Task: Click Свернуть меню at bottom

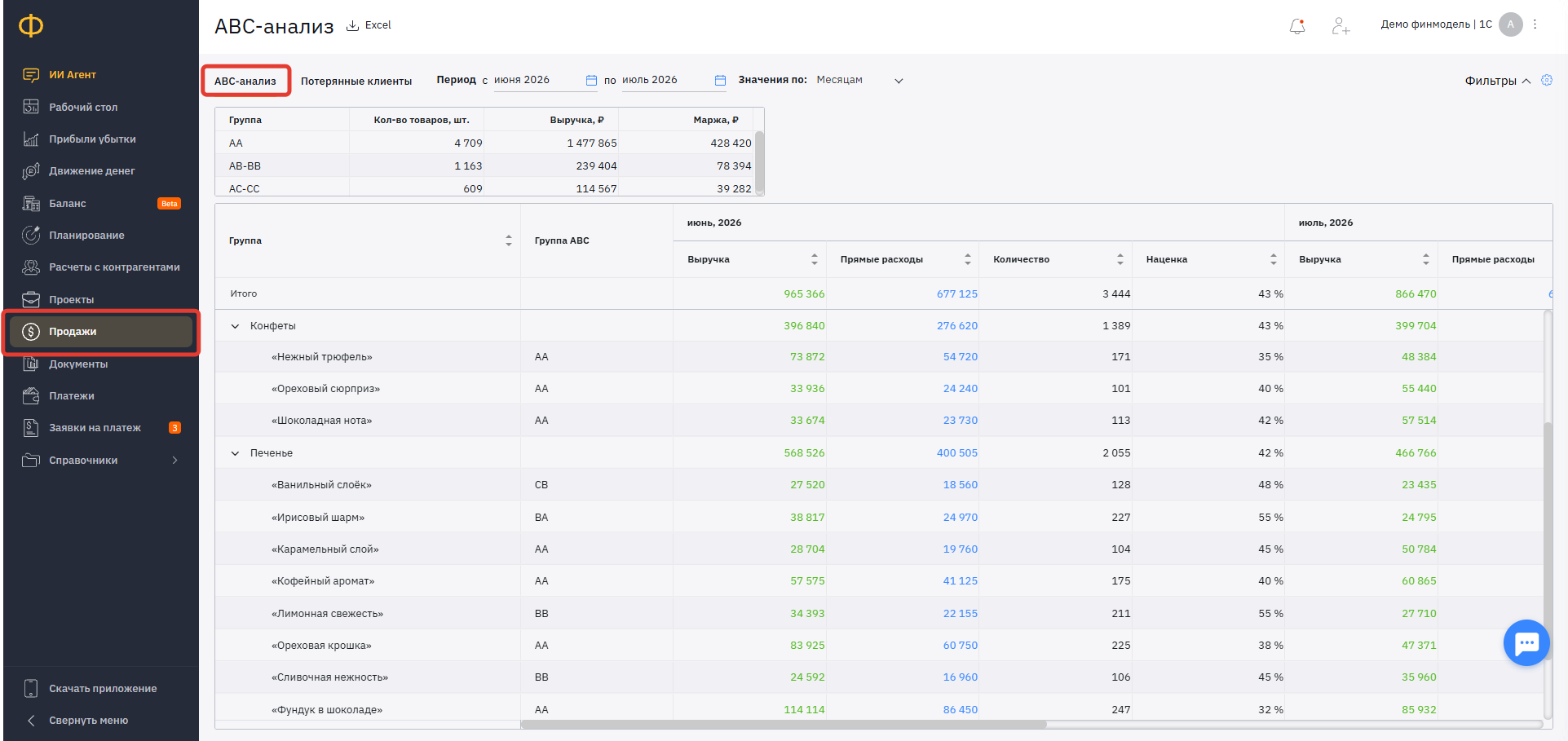Action: tap(88, 721)
